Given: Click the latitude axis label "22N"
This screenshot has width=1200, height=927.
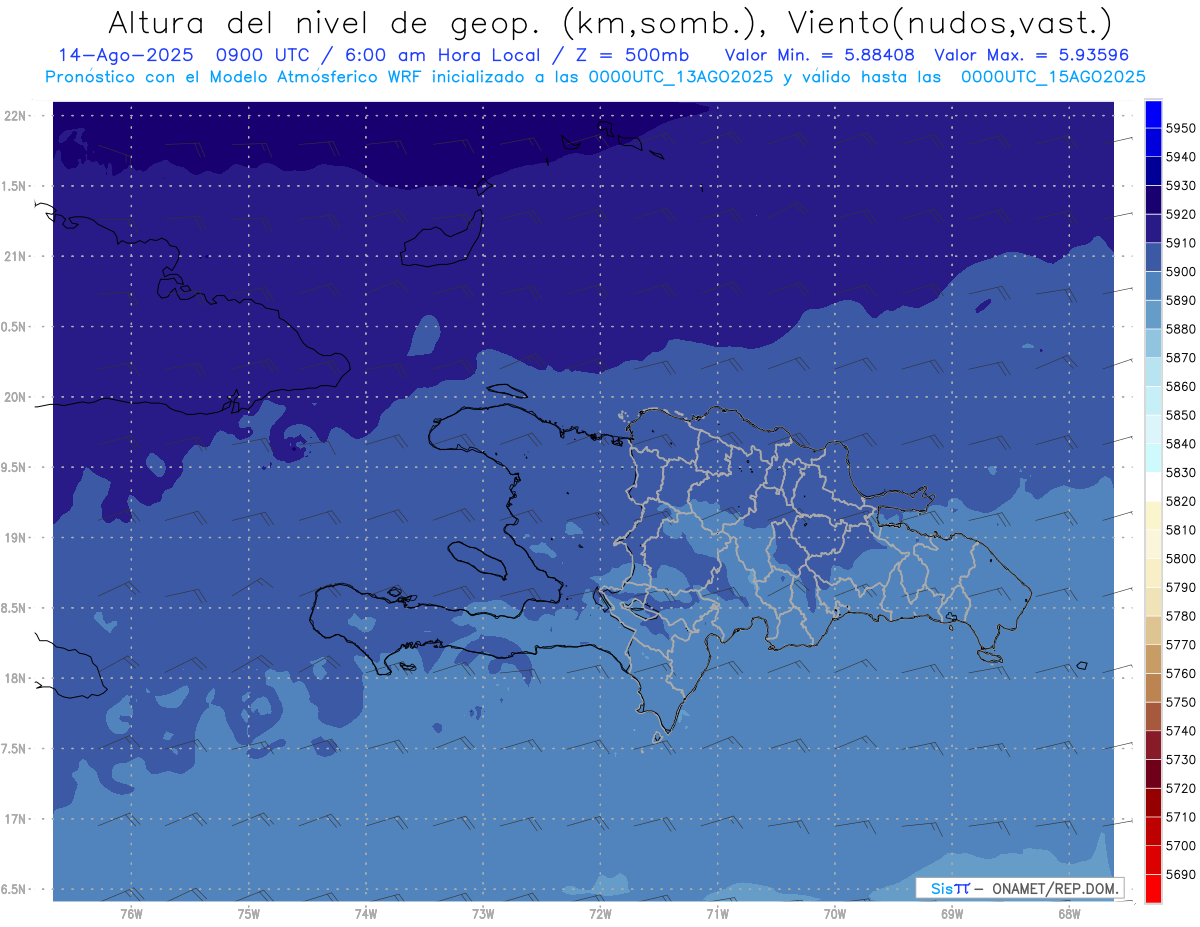Looking at the screenshot, I should tap(16, 116).
